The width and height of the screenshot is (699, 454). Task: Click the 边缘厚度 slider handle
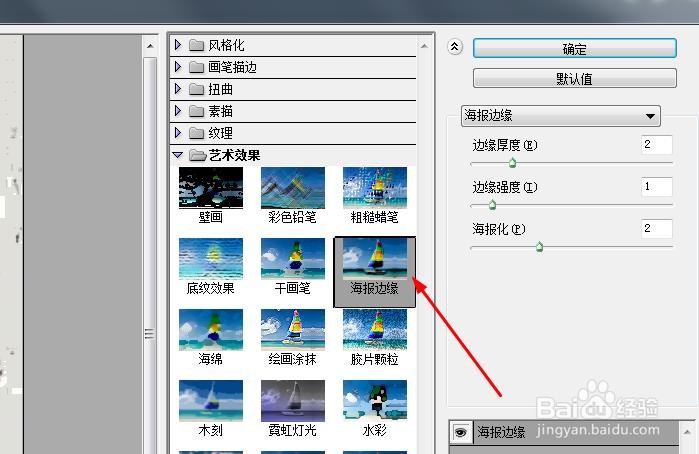click(x=512, y=163)
